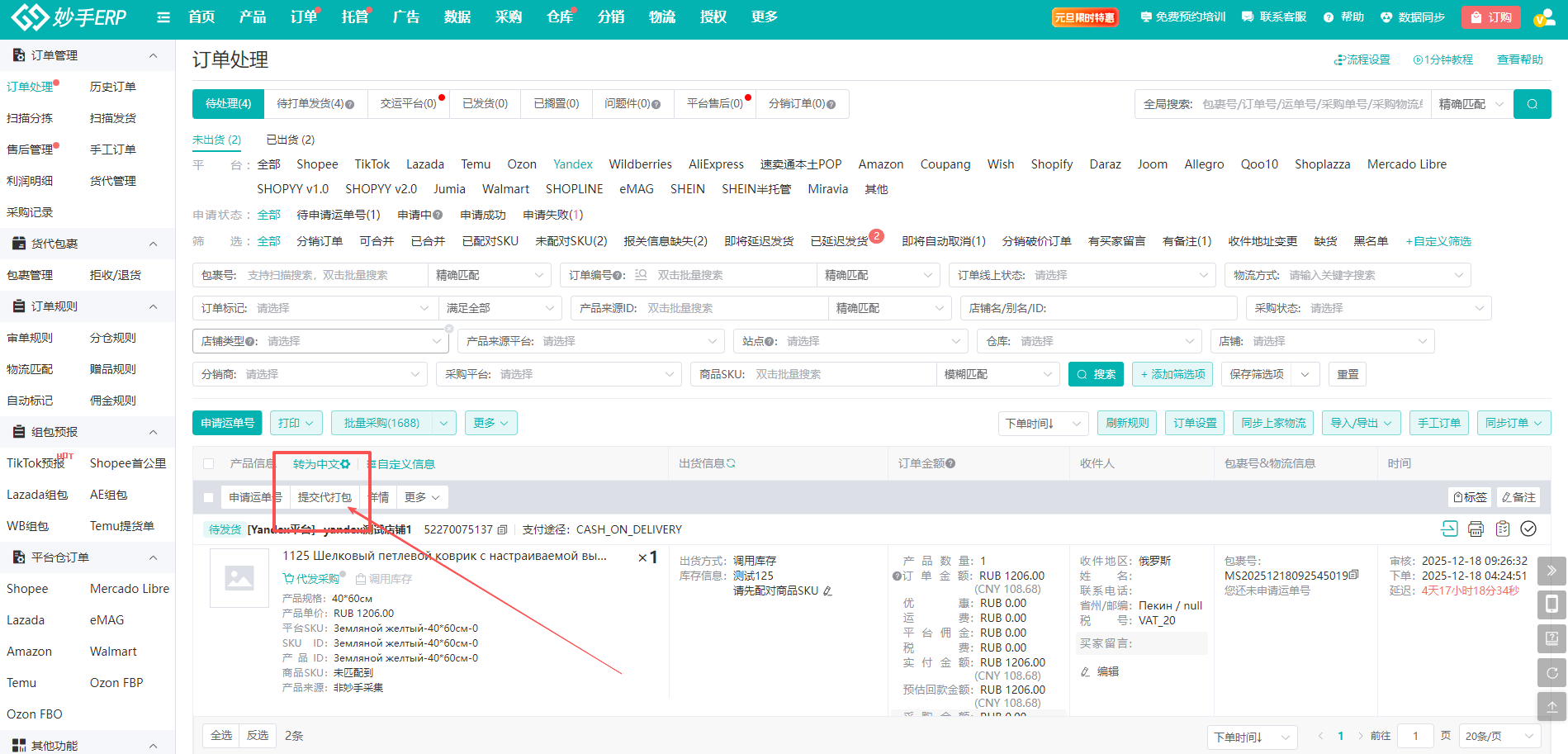Click the clipboard checklist icon on the order
The height and width of the screenshot is (754, 1568).
point(1502,529)
